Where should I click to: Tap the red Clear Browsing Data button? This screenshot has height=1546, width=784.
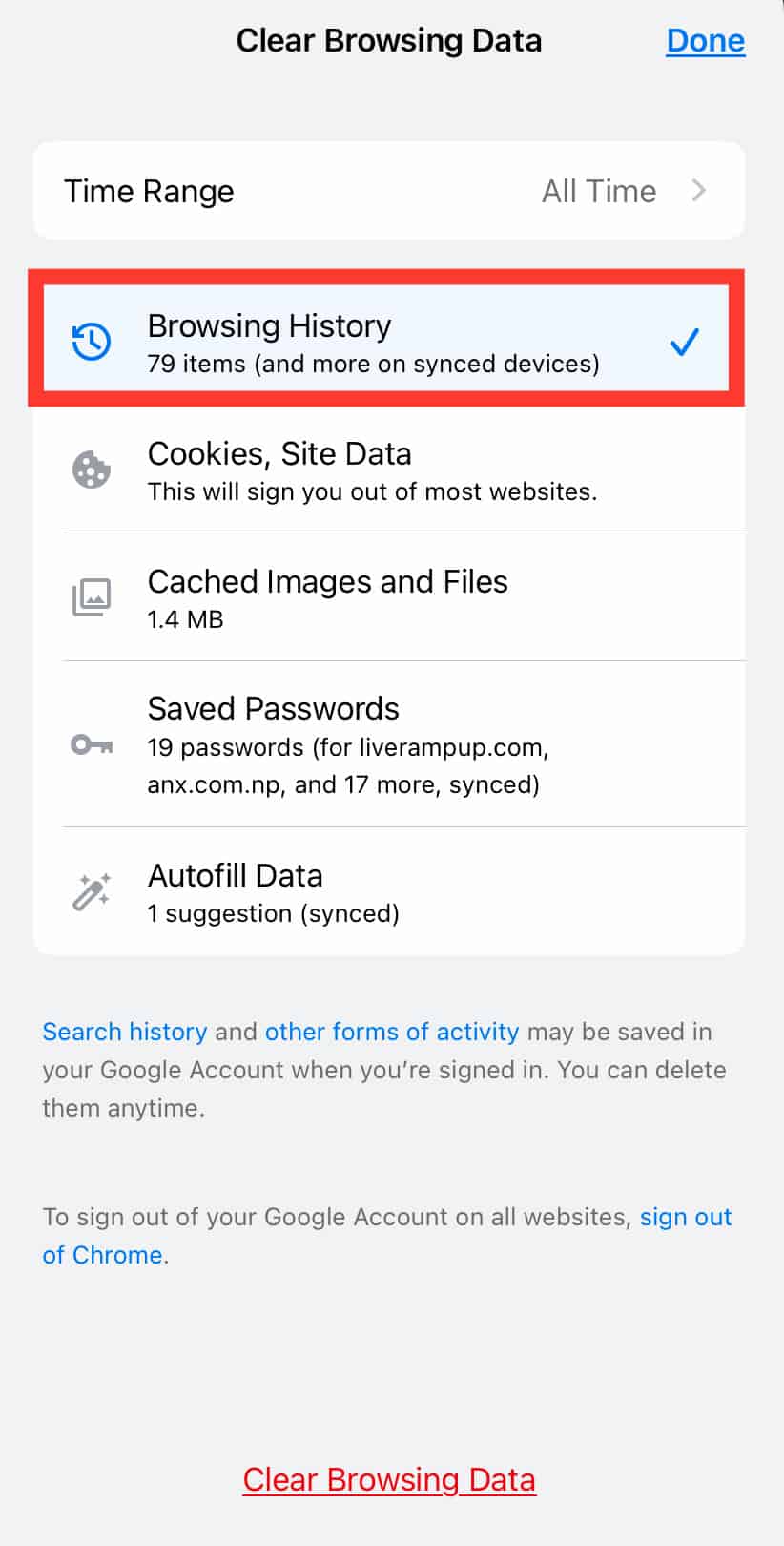[389, 1479]
